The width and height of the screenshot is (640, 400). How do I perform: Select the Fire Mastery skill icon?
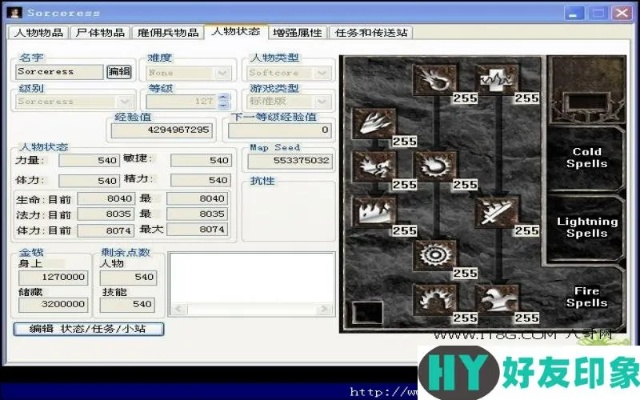pos(435,300)
